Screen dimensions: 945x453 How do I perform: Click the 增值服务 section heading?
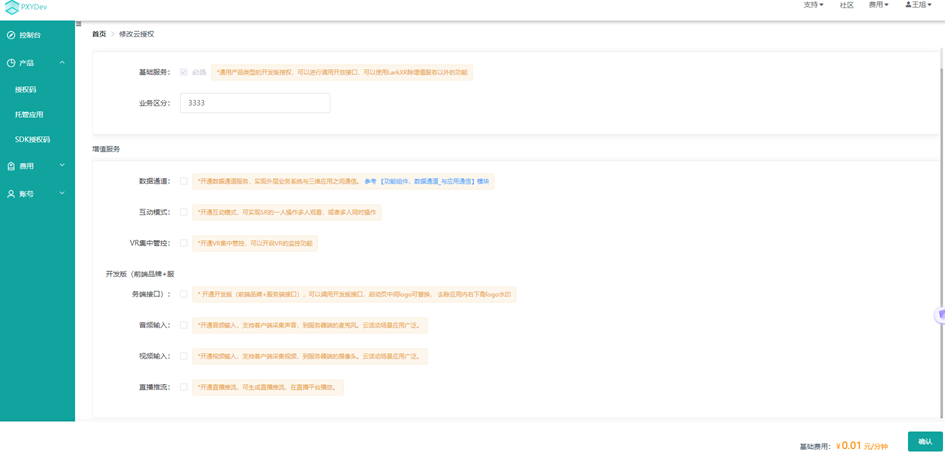105,149
